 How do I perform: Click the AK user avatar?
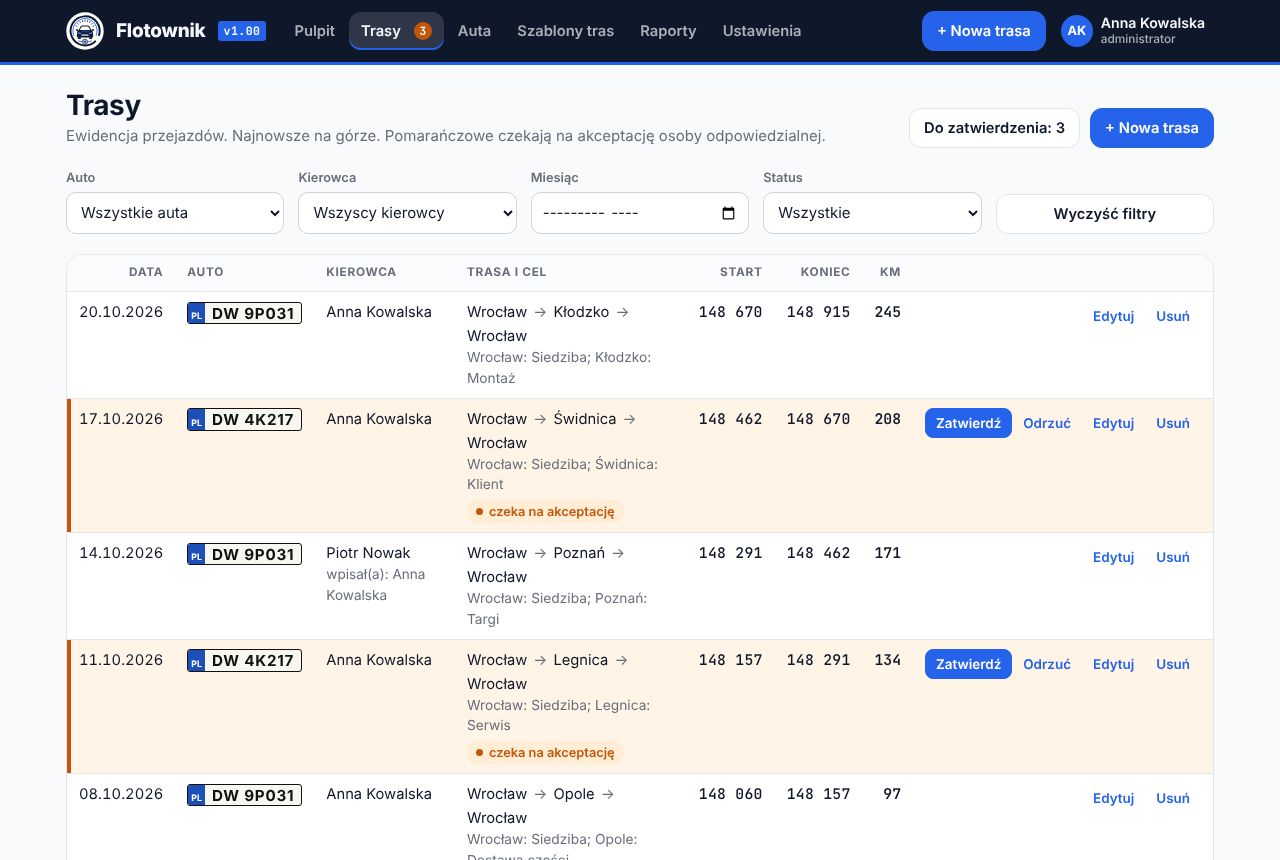click(1077, 31)
